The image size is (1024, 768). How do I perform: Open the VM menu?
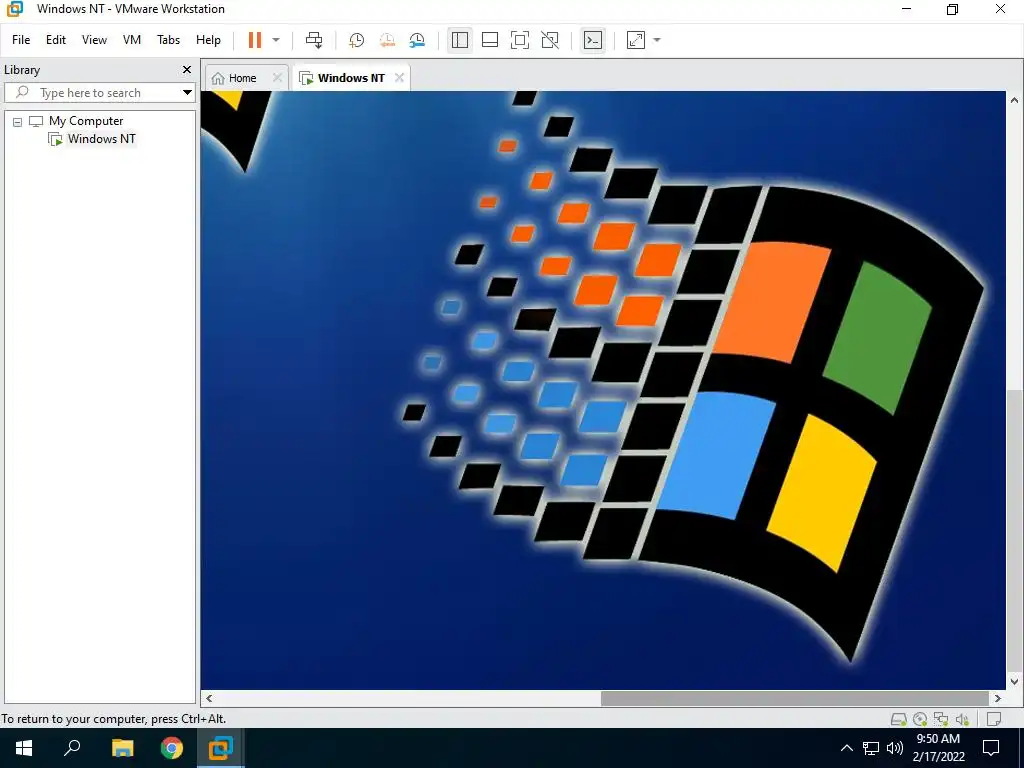click(132, 40)
